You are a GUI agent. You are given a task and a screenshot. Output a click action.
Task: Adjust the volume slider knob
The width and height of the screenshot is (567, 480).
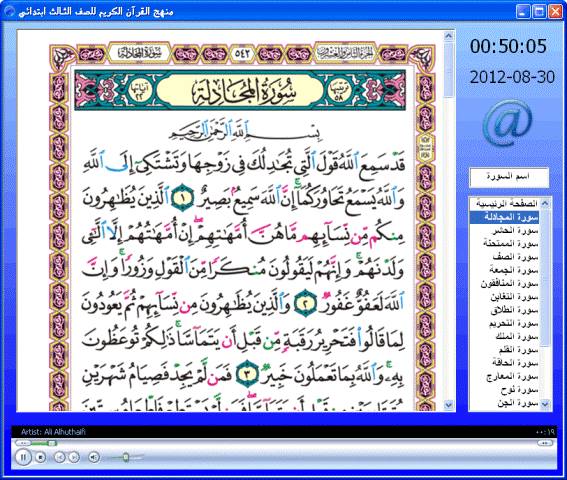tap(125, 458)
